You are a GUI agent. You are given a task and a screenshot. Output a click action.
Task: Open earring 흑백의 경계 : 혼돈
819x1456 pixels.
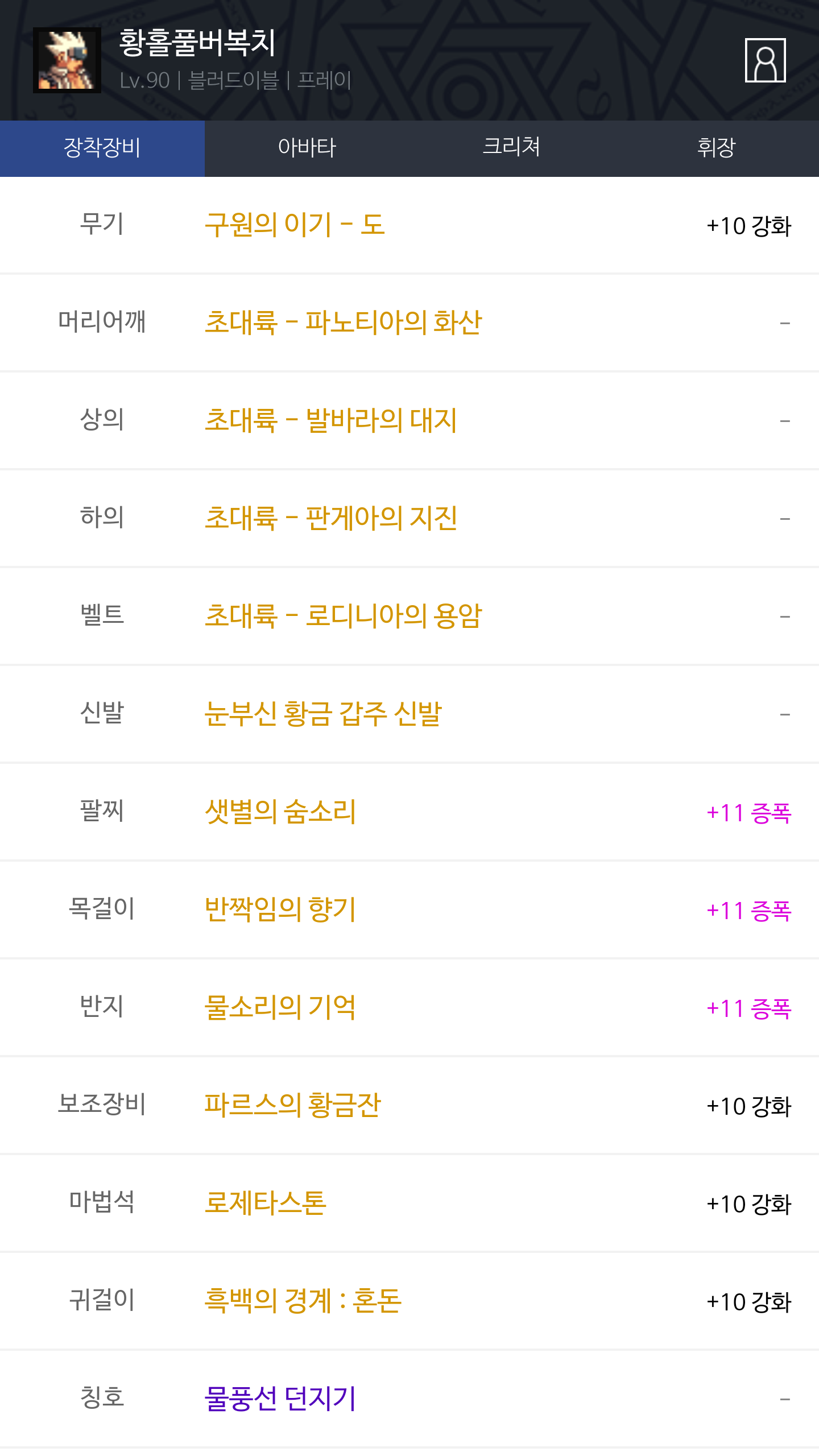coord(303,1301)
